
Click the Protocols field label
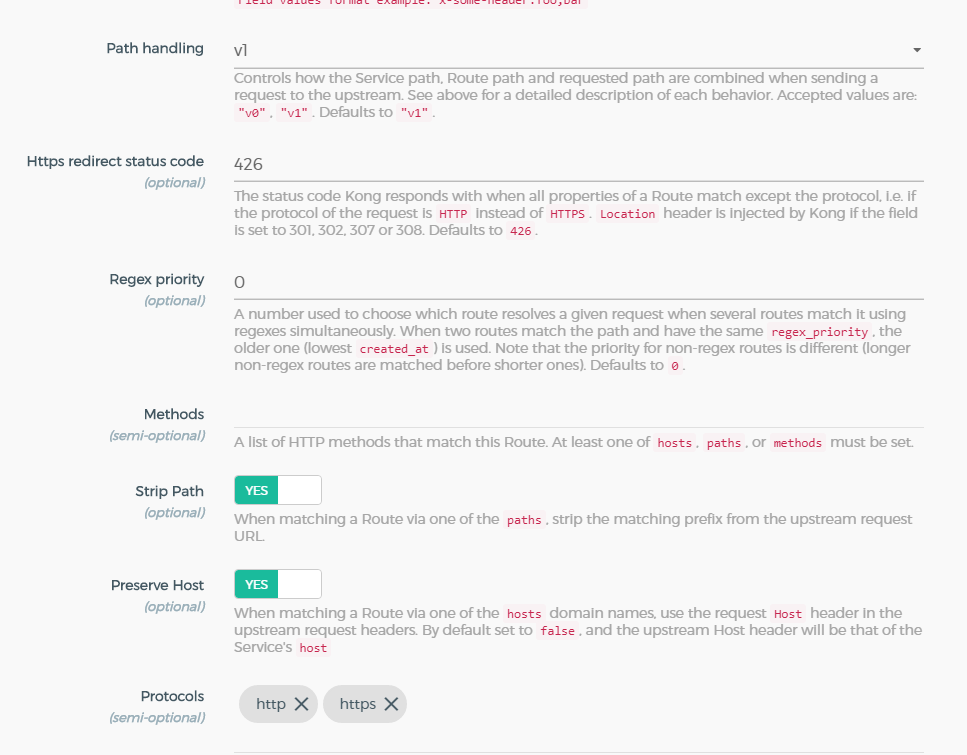pos(172,696)
